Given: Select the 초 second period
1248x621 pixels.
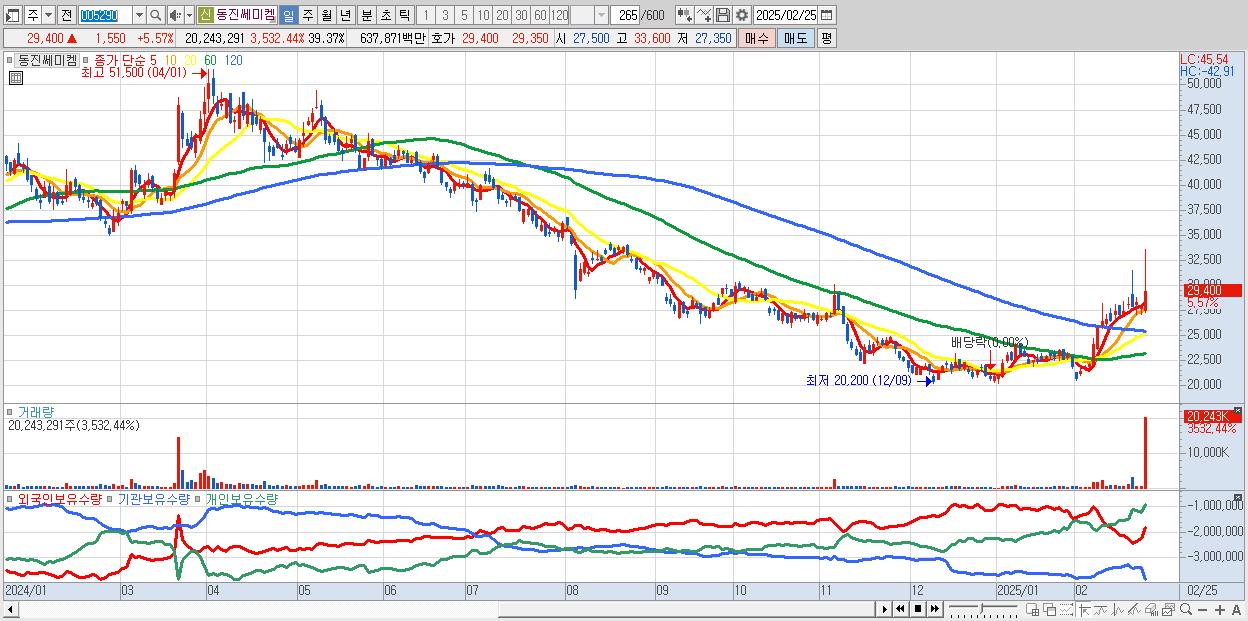Looking at the screenshot, I should pos(386,15).
